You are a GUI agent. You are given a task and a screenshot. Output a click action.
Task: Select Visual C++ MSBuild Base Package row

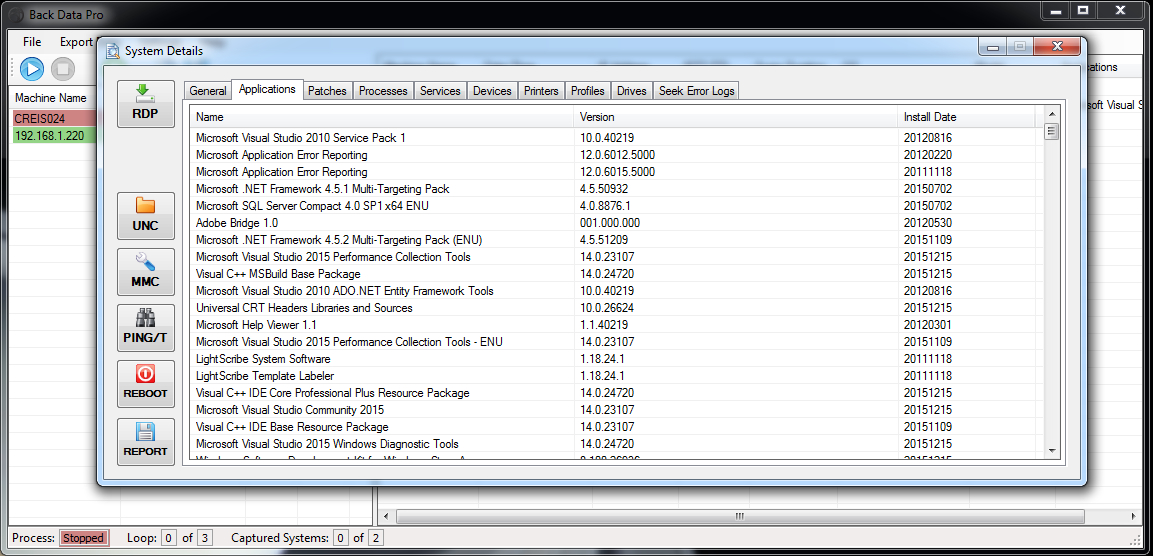(617, 274)
